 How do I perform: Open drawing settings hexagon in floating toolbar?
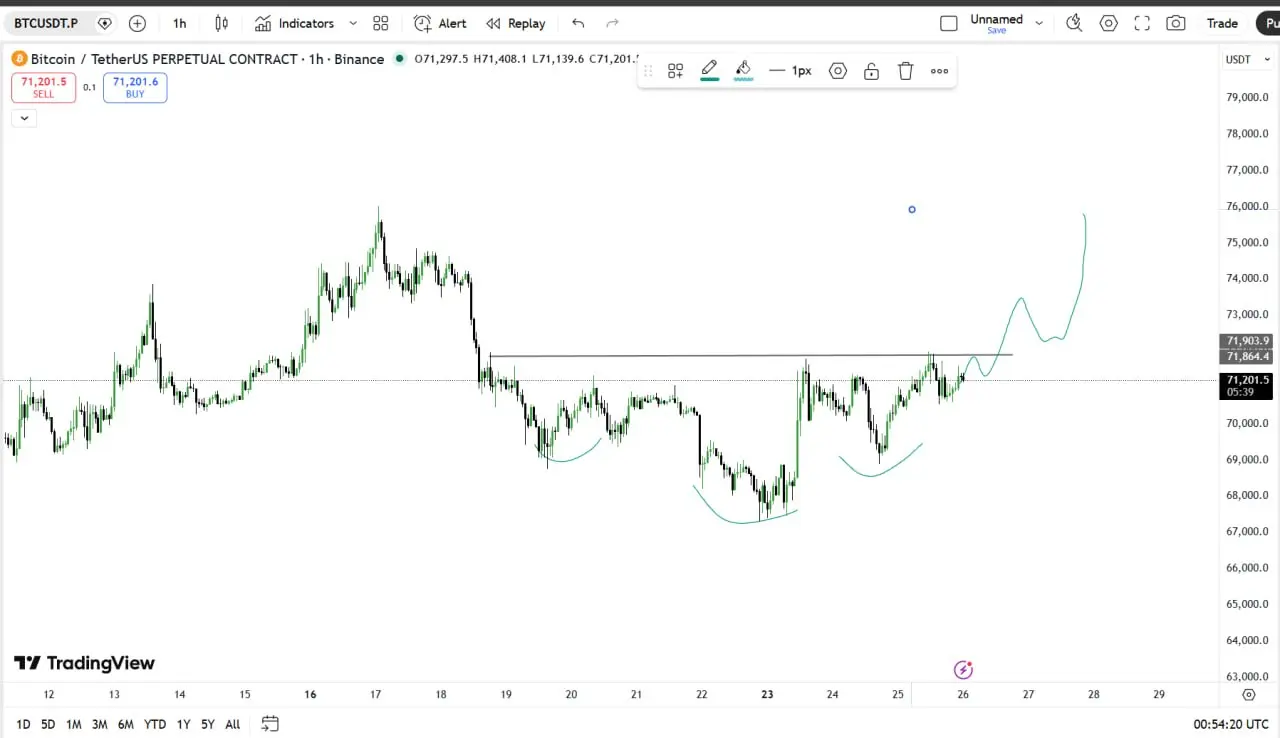pyautogui.click(x=838, y=71)
